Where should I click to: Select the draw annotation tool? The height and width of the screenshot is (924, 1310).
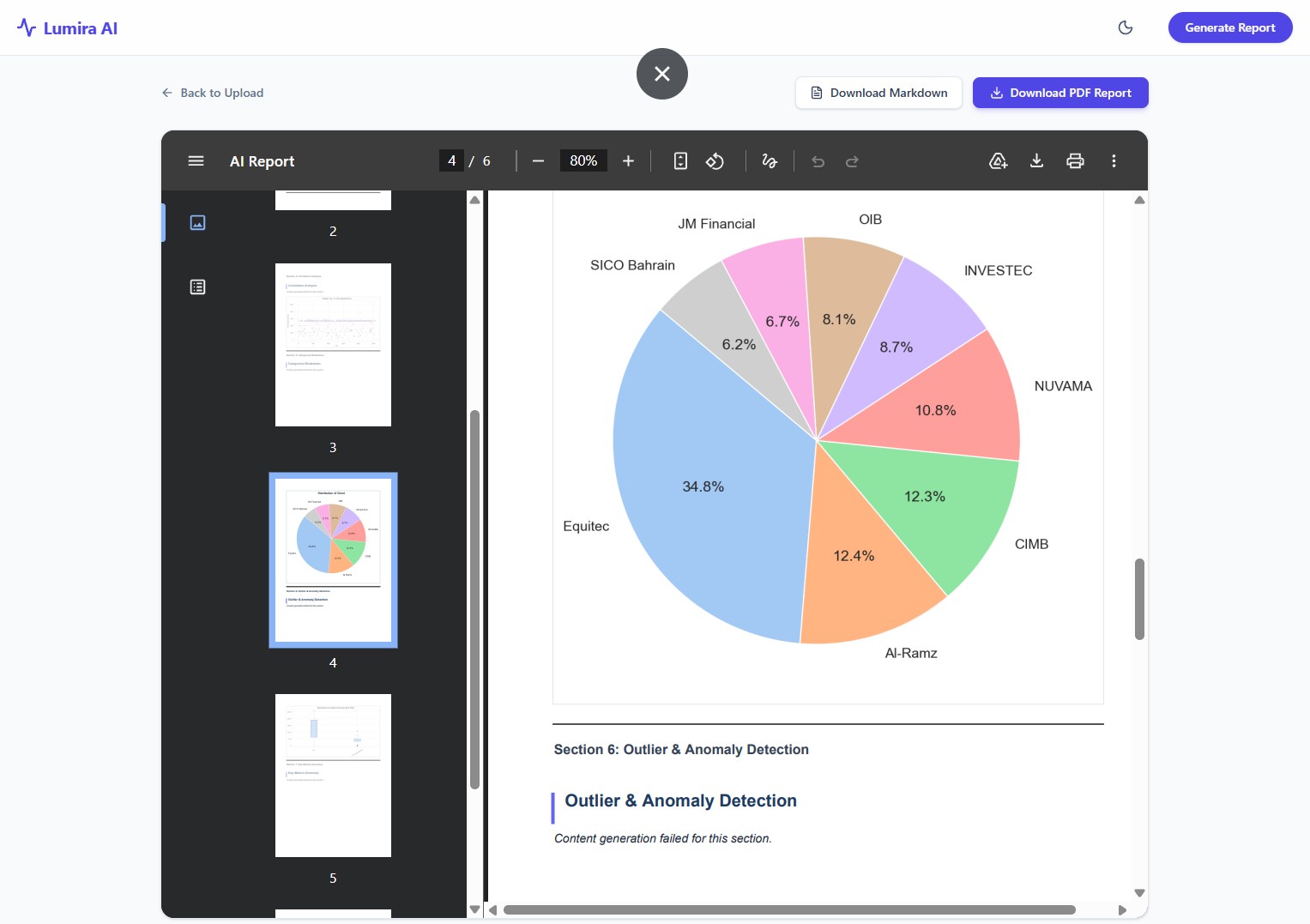[x=770, y=160]
